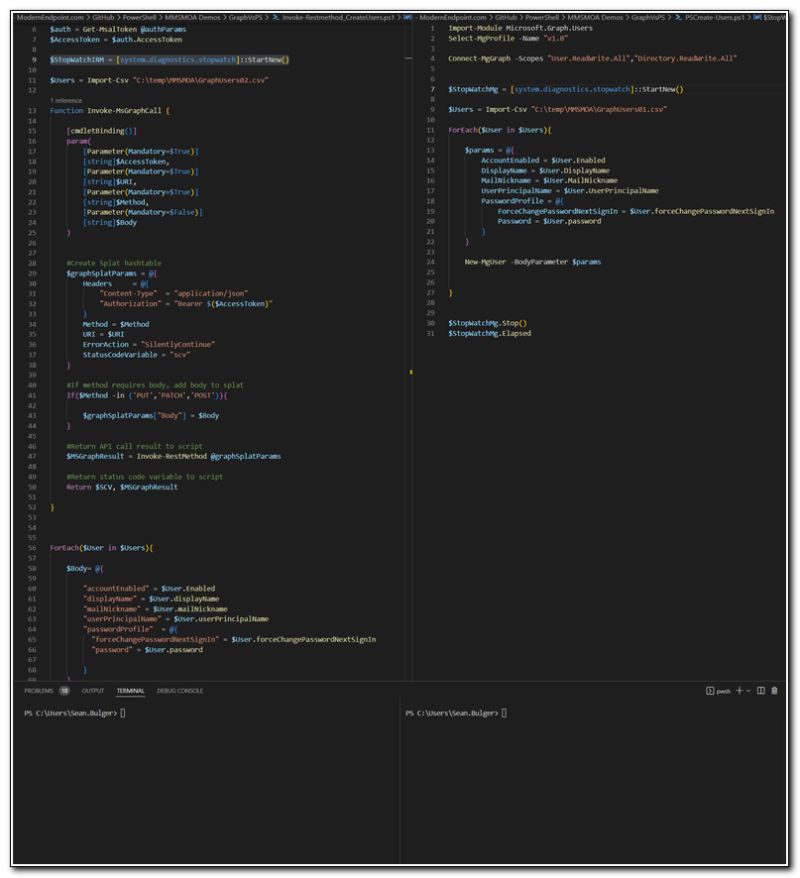This screenshot has height=878, width=800.
Task: Split the terminal using the split icon
Action: 761,691
